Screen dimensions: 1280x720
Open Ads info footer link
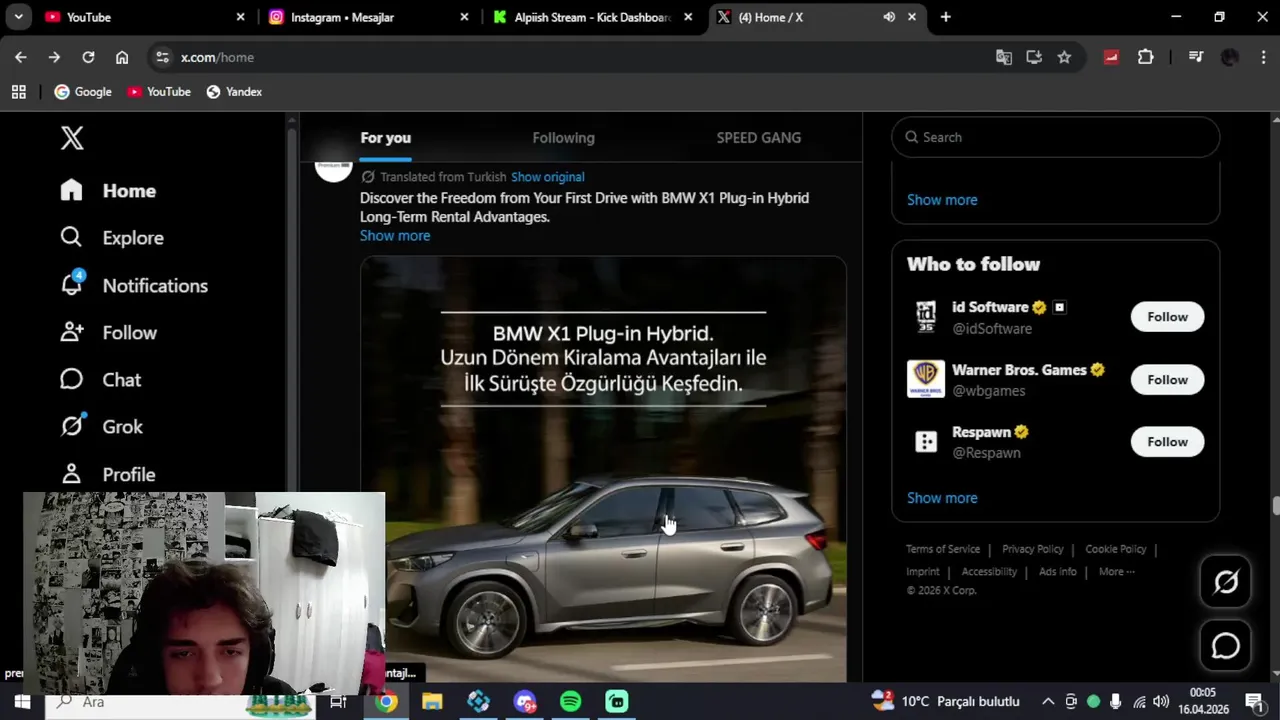tap(1058, 572)
